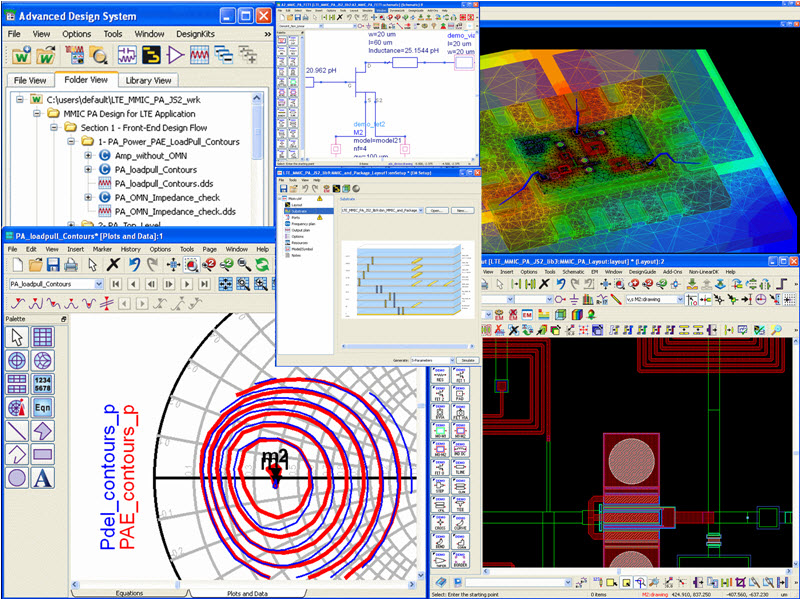This screenshot has height=599, width=800.
Task: Collapse the Section 1 - Front-End Design Flow folder
Action: pyautogui.click(x=54, y=128)
